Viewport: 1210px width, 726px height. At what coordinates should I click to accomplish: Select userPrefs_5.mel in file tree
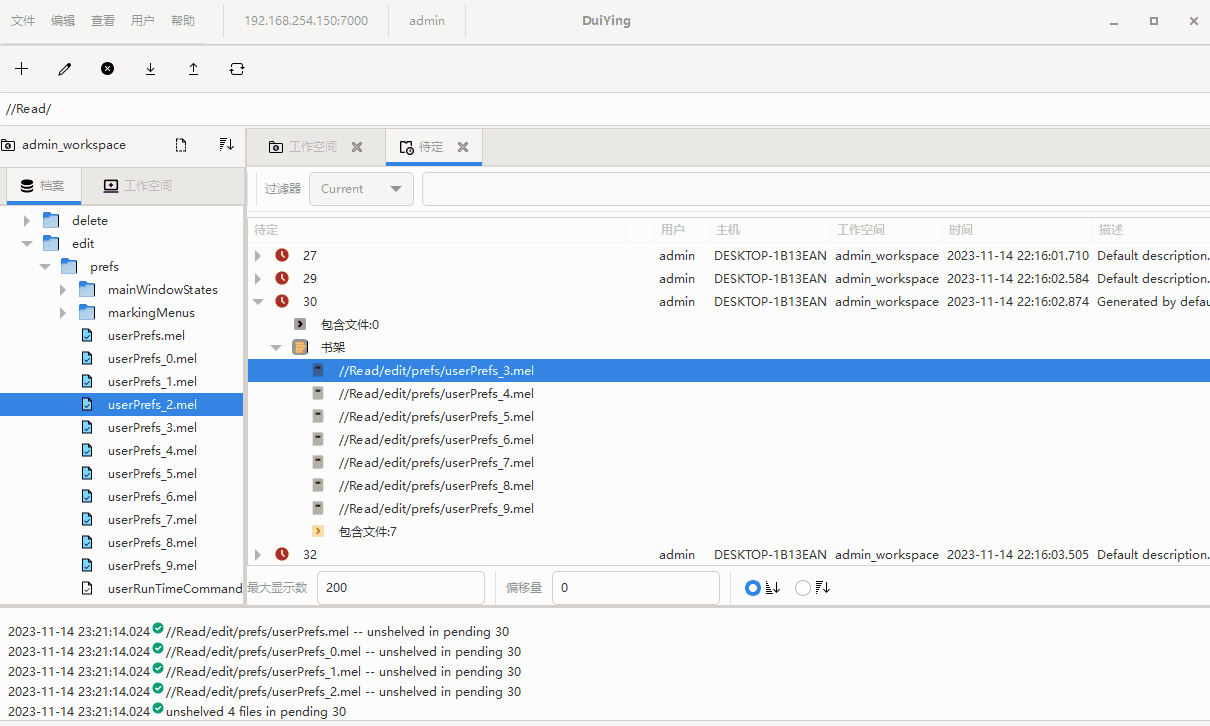pyautogui.click(x=152, y=474)
